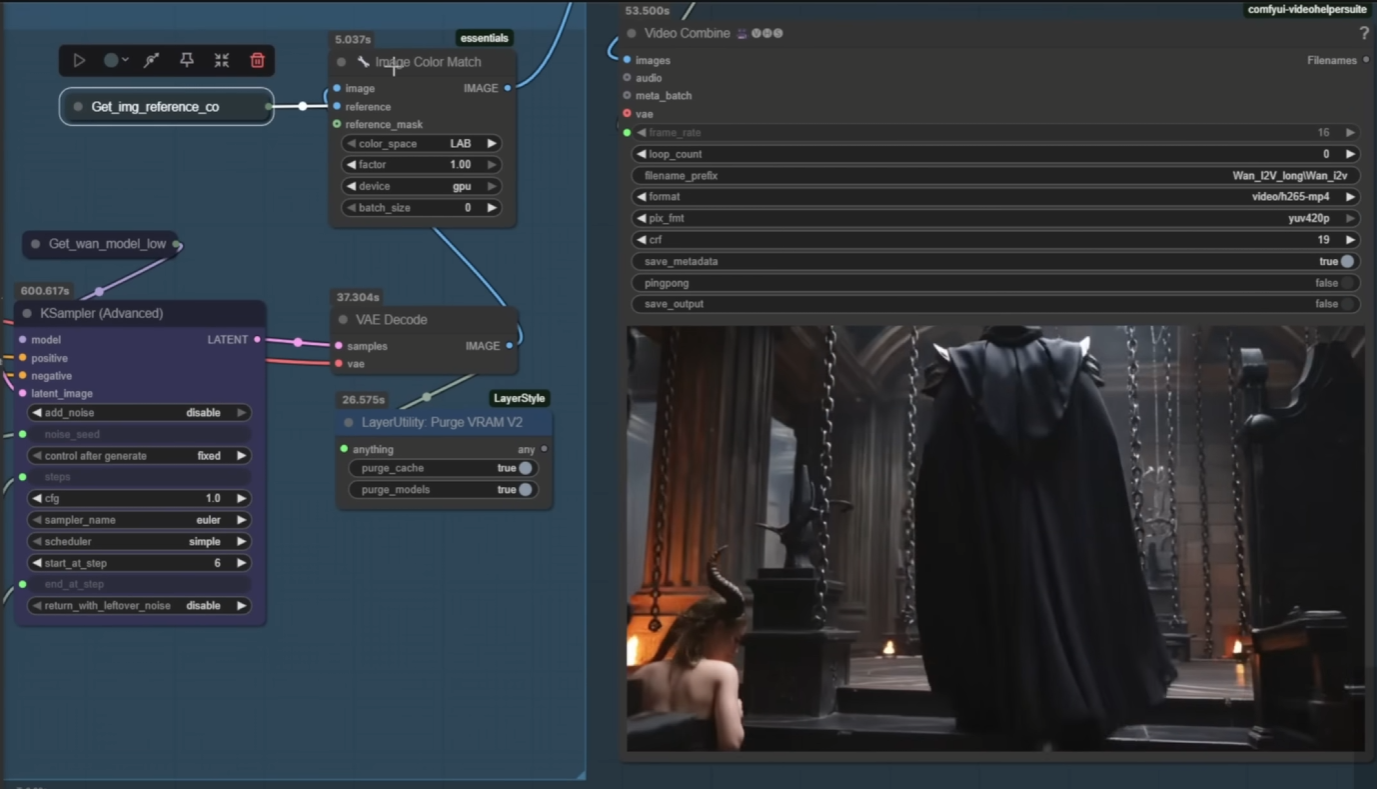Increase crf with its right arrow

coord(1350,240)
